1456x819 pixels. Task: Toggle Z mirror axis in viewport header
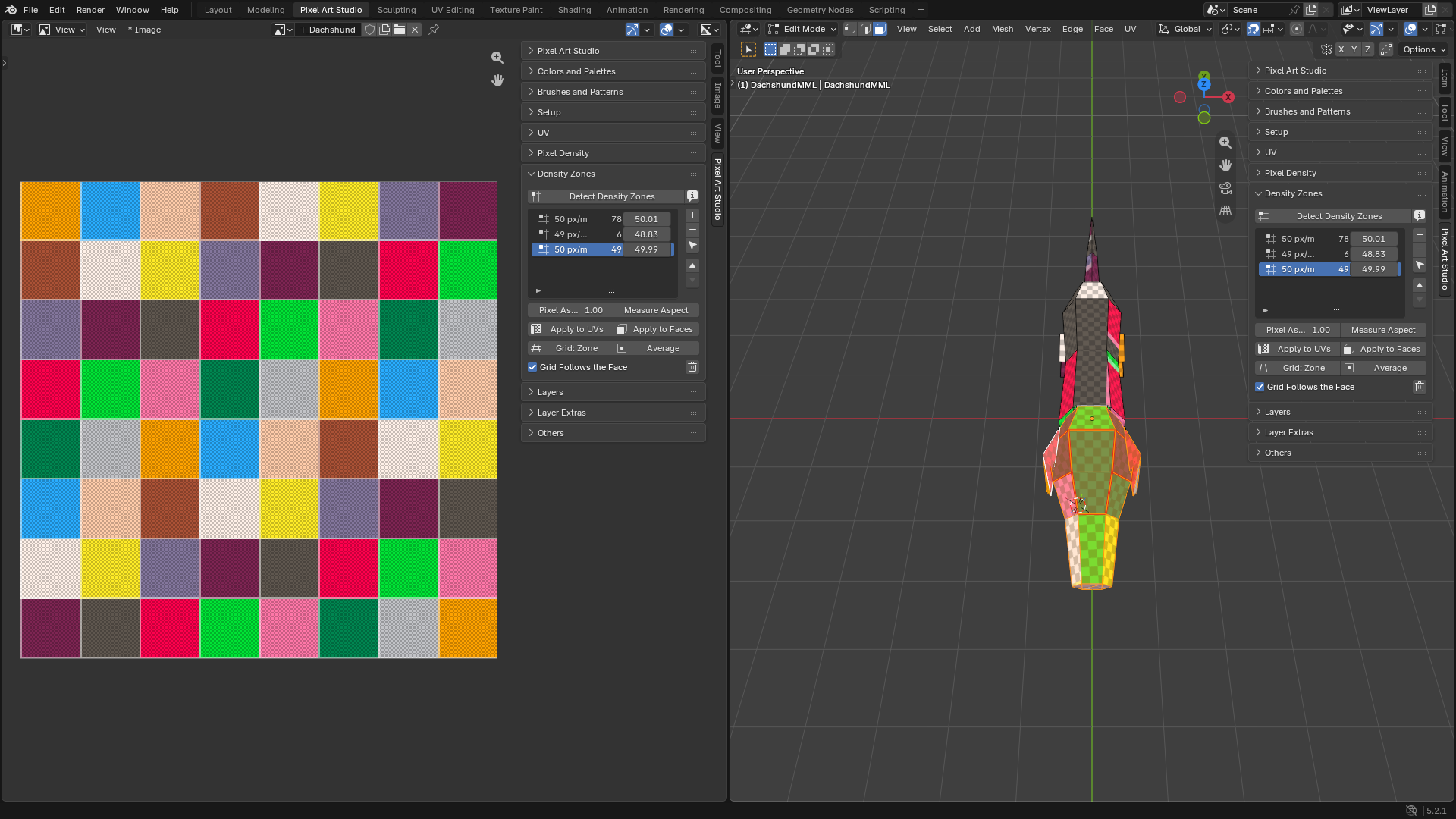click(x=1367, y=49)
